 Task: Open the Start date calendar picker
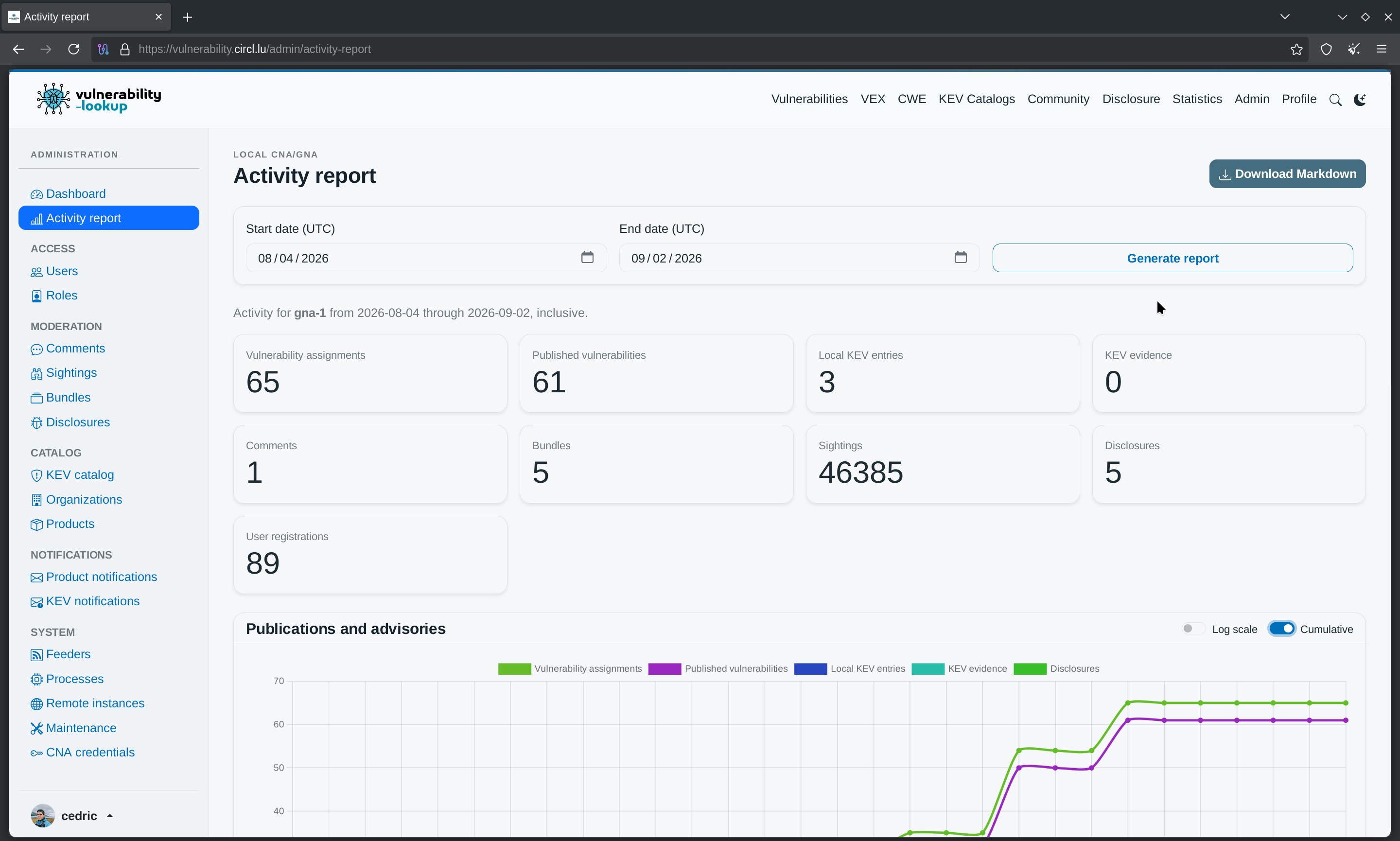pyautogui.click(x=587, y=258)
